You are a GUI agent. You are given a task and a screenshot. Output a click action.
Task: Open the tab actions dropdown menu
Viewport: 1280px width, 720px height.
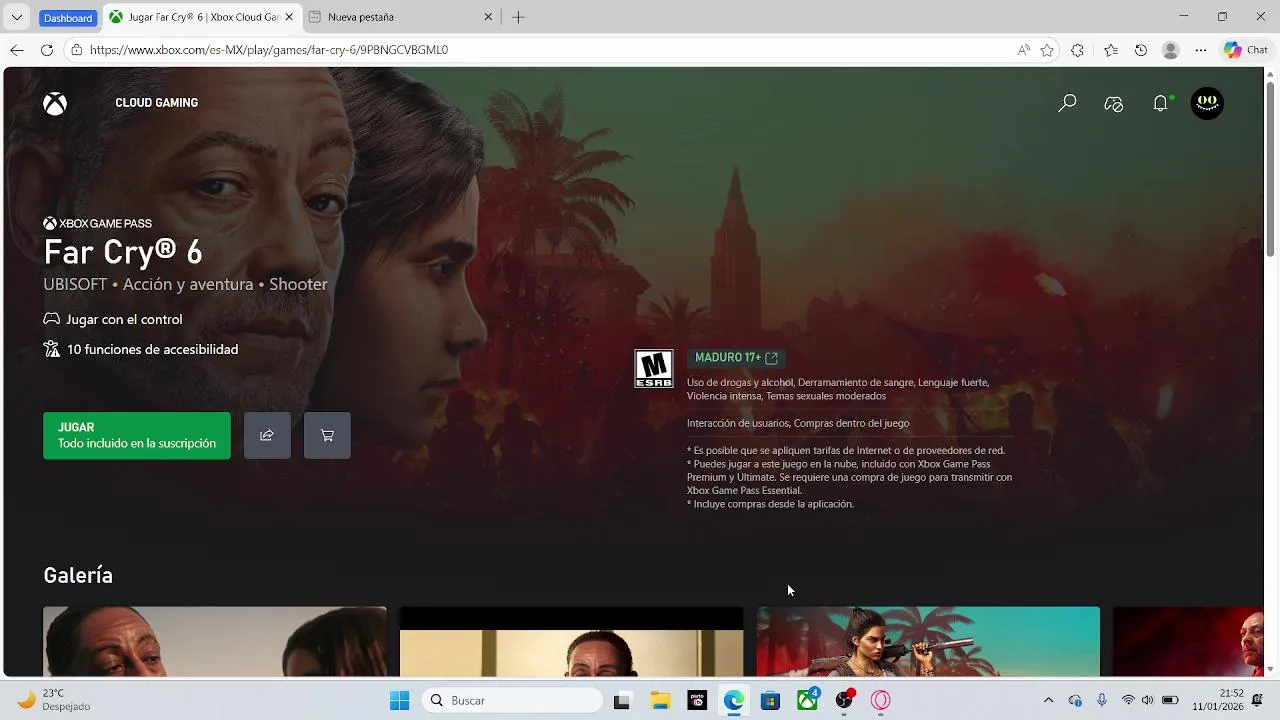click(17, 17)
